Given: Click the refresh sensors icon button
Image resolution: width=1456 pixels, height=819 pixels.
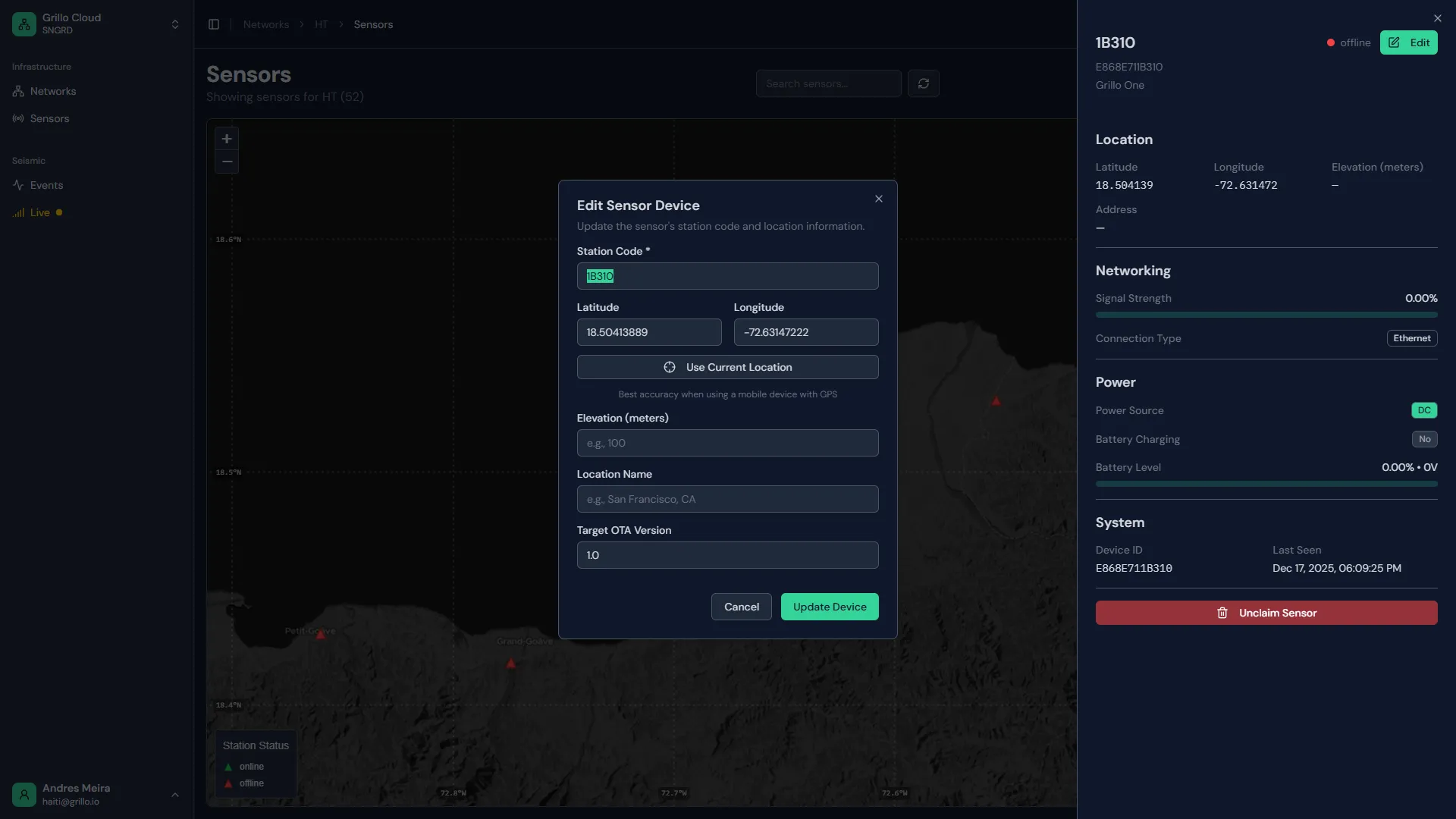Looking at the screenshot, I should (x=923, y=83).
